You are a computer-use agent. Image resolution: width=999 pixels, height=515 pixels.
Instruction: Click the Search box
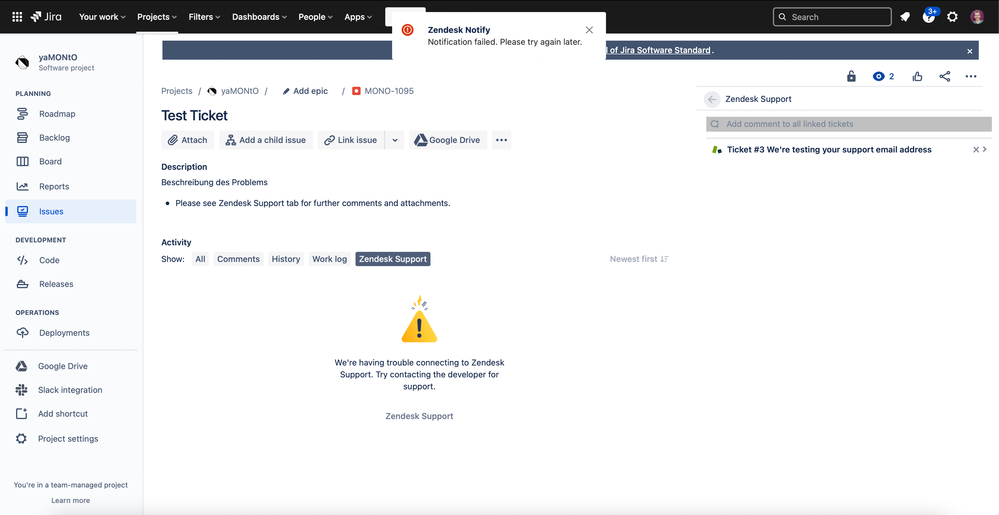tap(832, 17)
